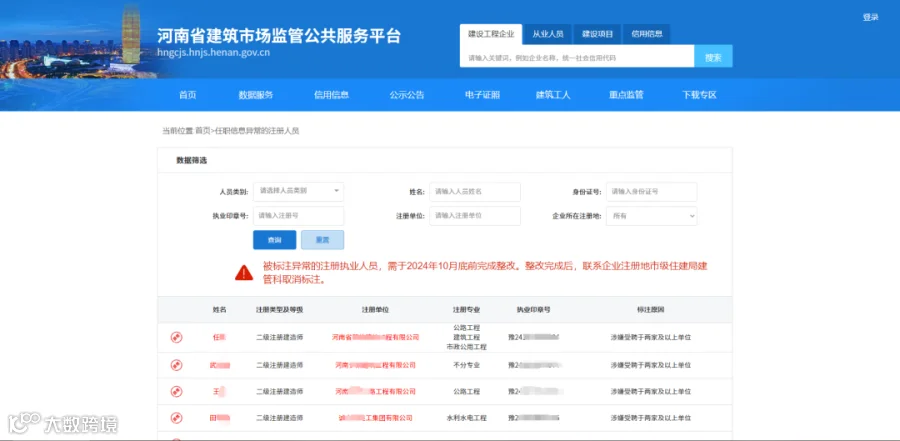This screenshot has height=441, width=900.
Task: Open the company link in 王's row
Action: [375, 392]
